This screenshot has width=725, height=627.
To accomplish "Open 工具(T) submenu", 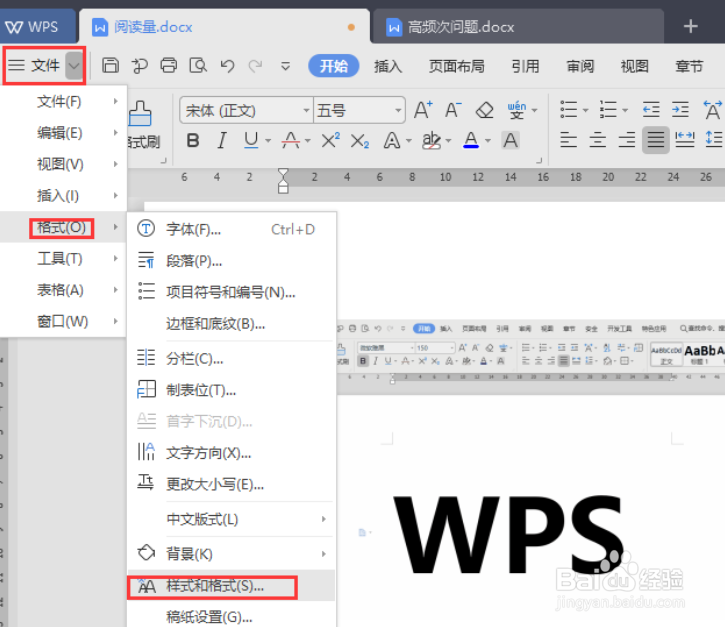I will click(63, 258).
